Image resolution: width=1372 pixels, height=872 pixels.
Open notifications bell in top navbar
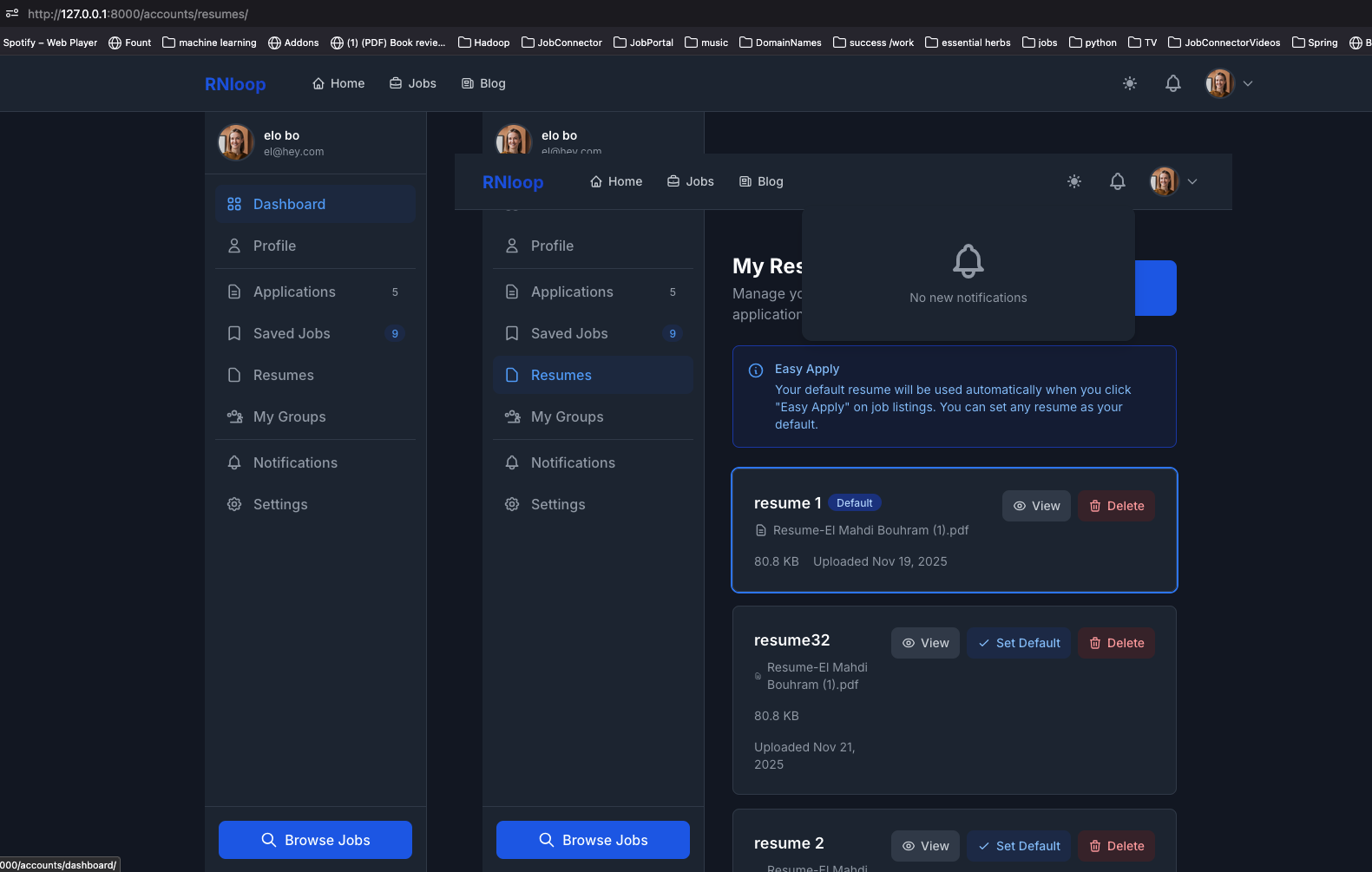pyautogui.click(x=1173, y=83)
